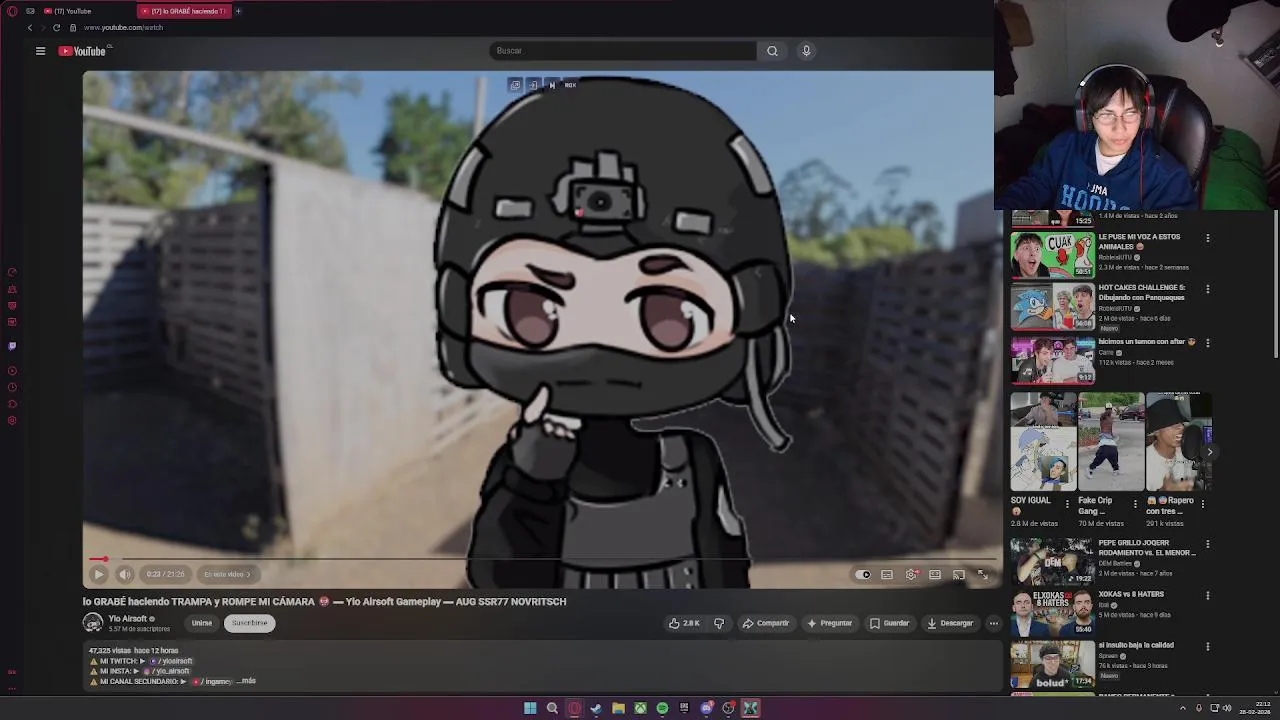This screenshot has width=1280, height=720.
Task: Click the 'PEPE GRILLO JOQERR RODAMIENTO' video title
Action: (x=1147, y=548)
